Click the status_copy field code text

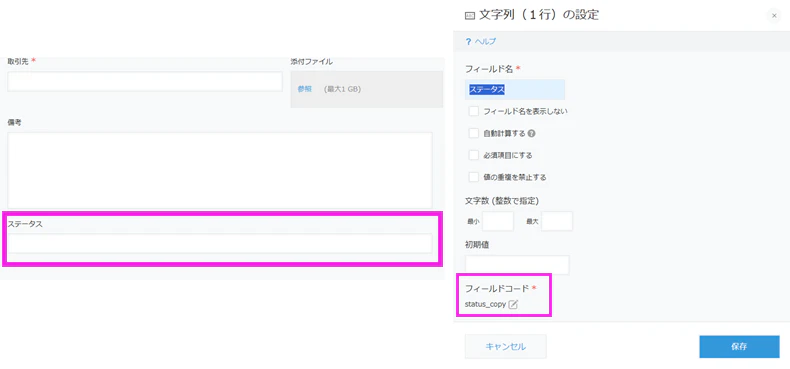485,304
